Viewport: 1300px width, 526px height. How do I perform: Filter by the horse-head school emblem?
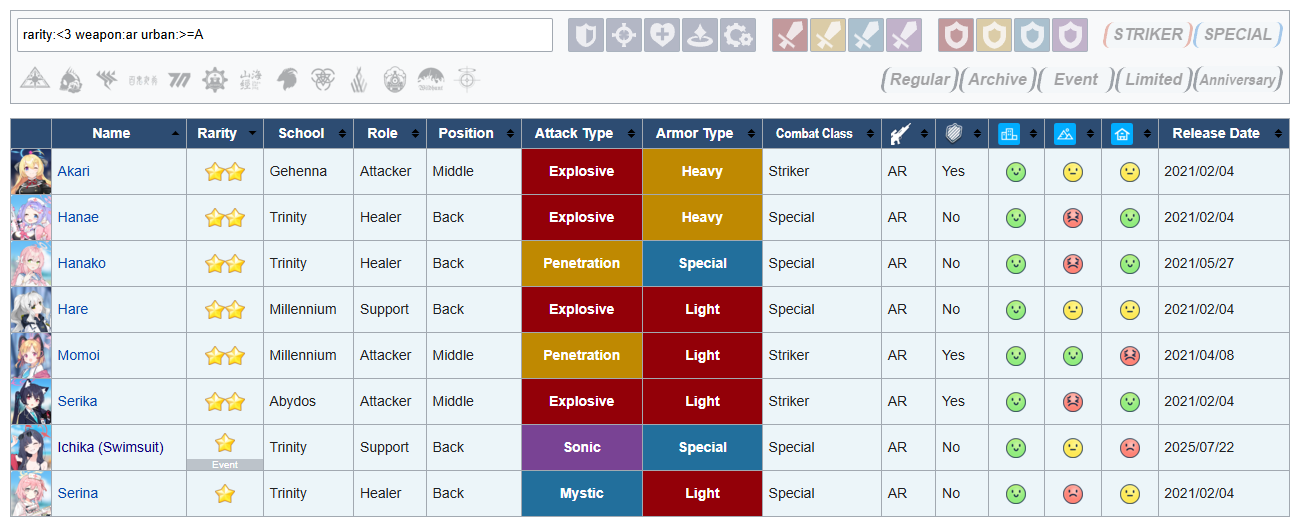tap(287, 79)
